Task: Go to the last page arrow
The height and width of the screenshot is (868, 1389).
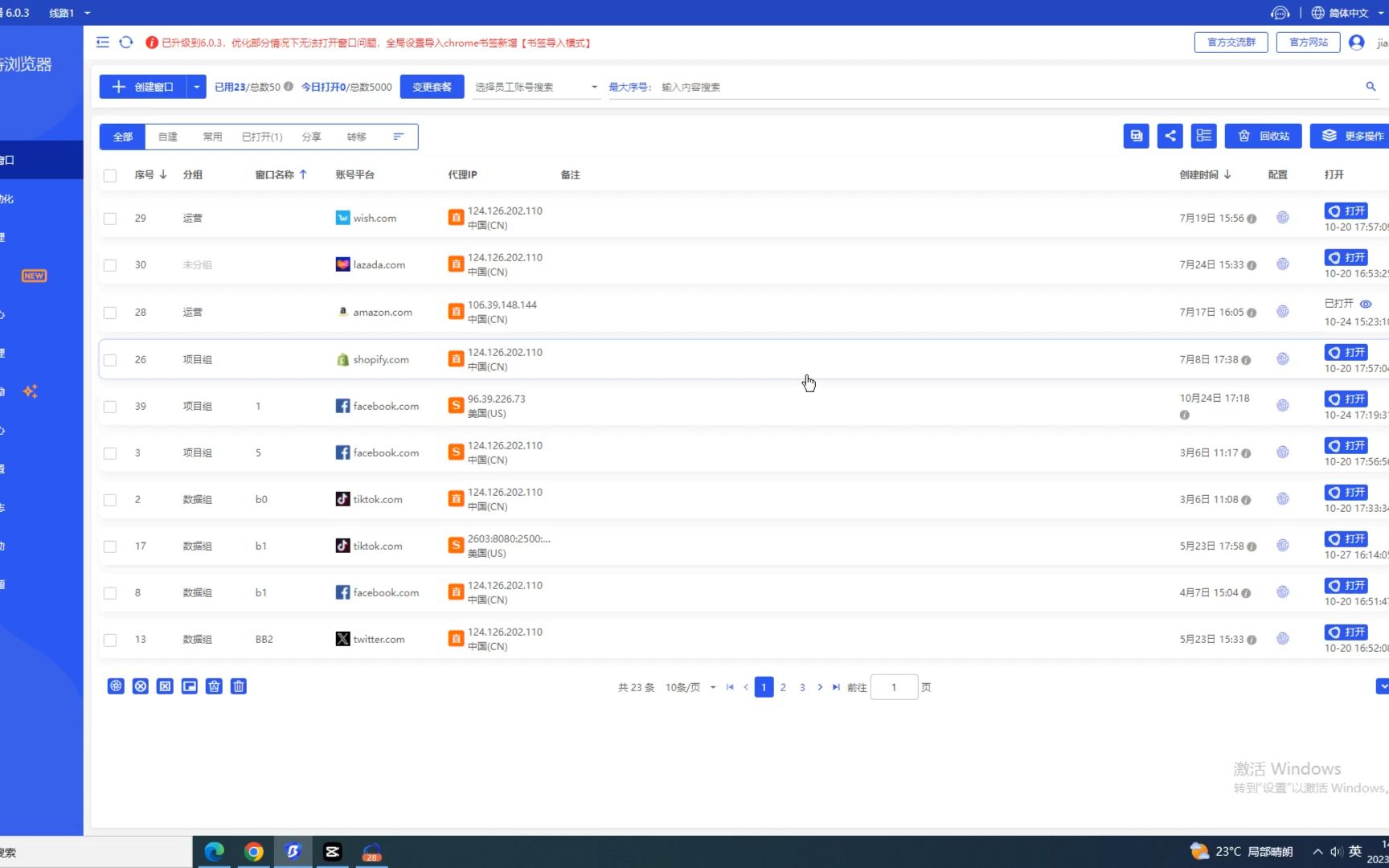Action: (836, 687)
